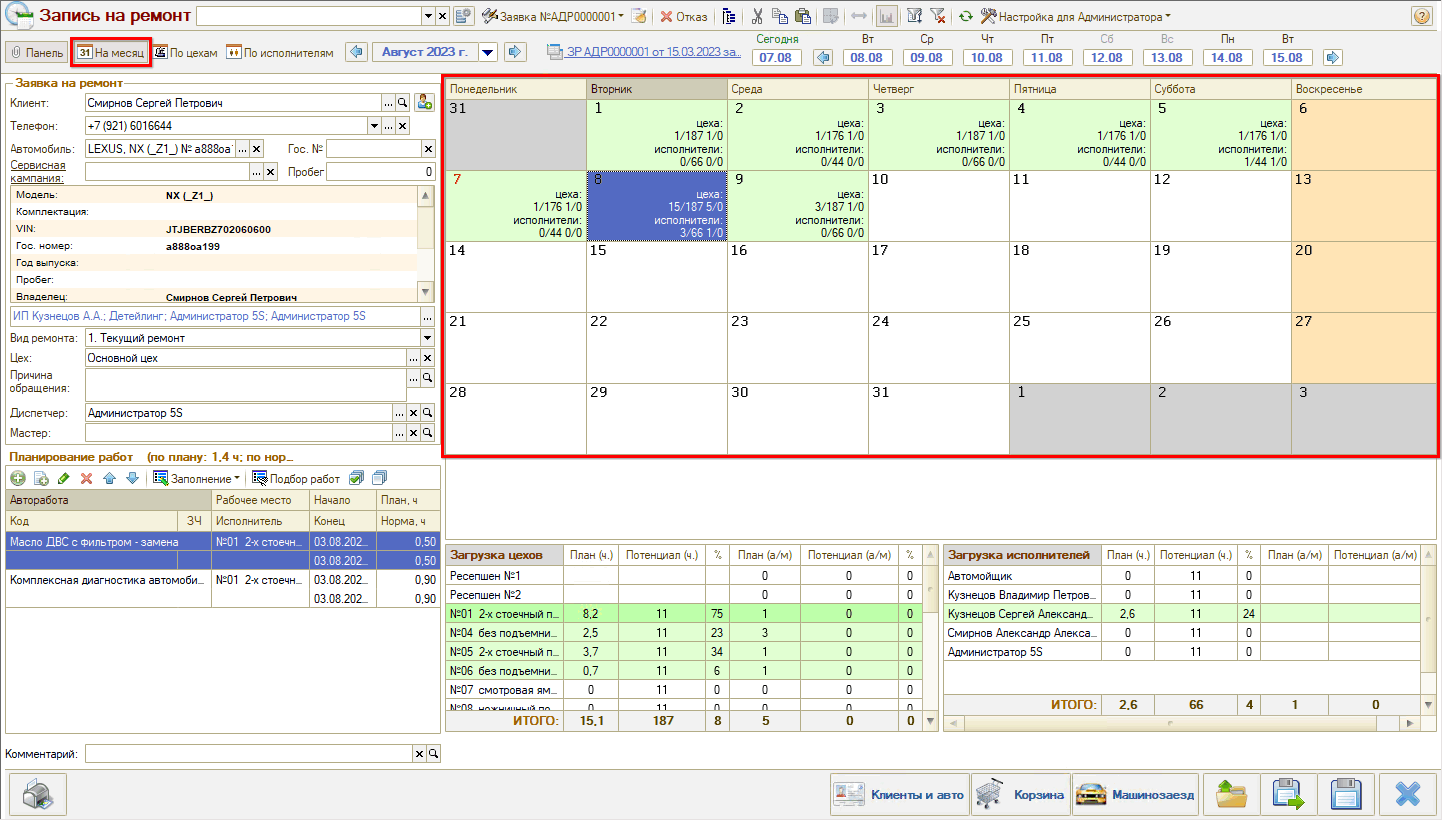The image size is (1442, 820).
Task: Click the cut scissors icon in toolbar
Action: (x=757, y=16)
